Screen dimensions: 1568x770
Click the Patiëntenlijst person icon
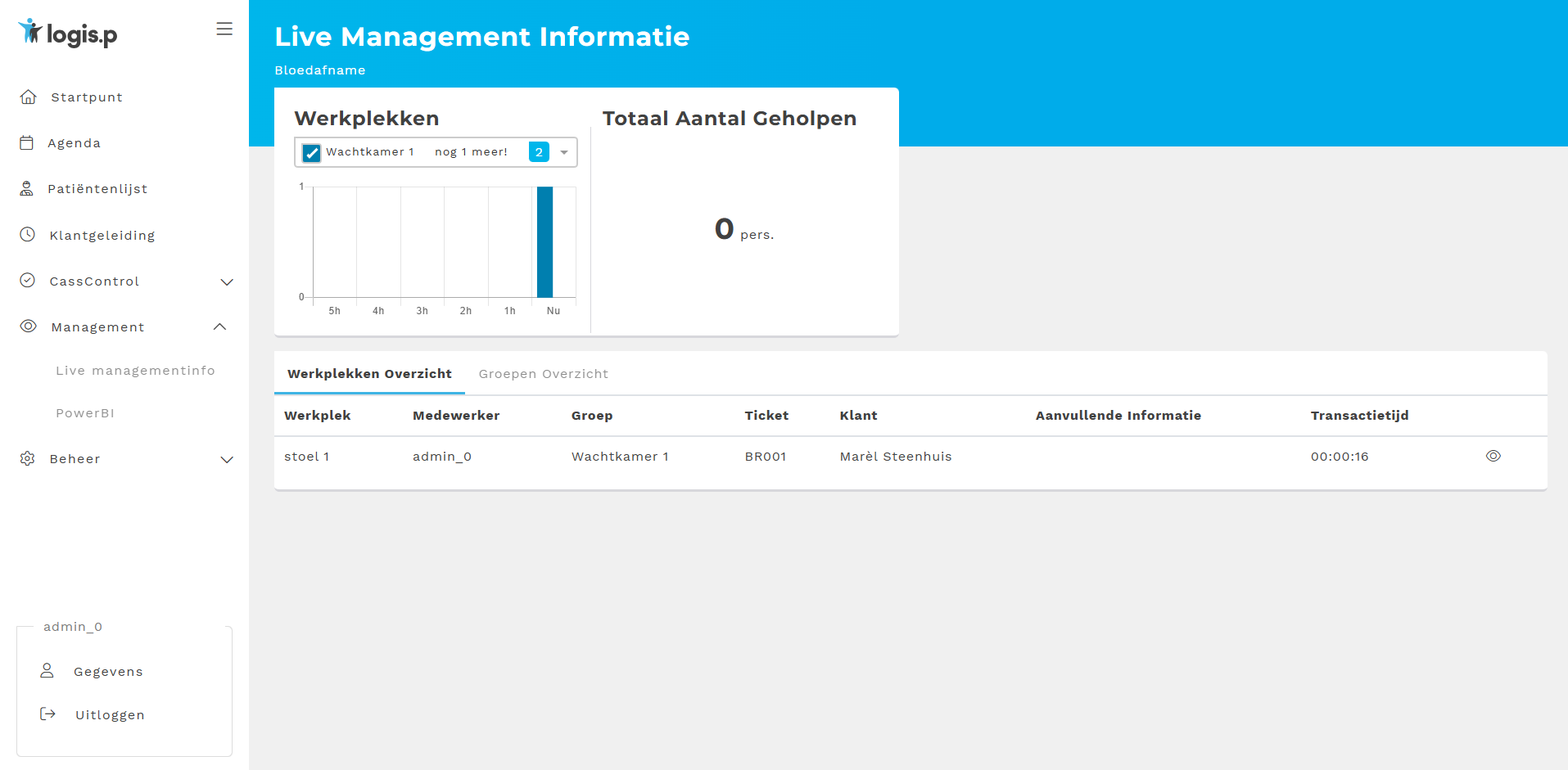pos(27,189)
